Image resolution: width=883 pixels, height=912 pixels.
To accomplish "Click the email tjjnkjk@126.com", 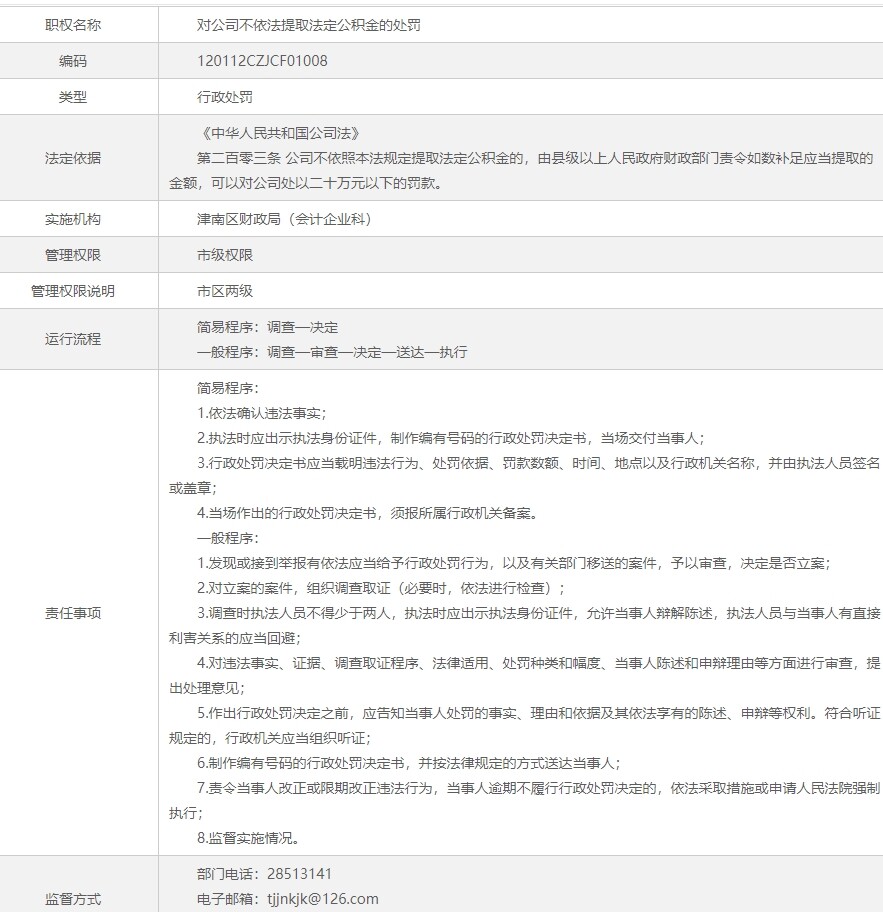I will pyautogui.click(x=323, y=899).
